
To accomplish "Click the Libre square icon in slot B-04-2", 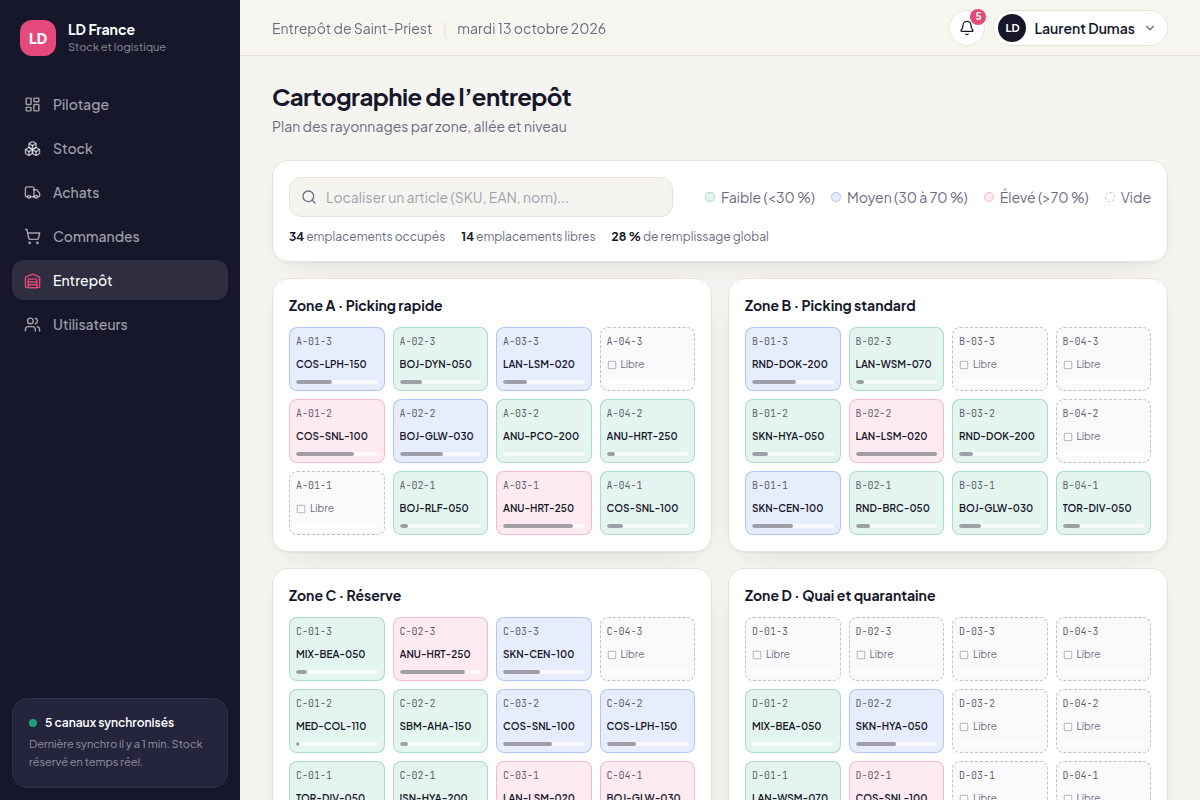I will coord(1068,437).
